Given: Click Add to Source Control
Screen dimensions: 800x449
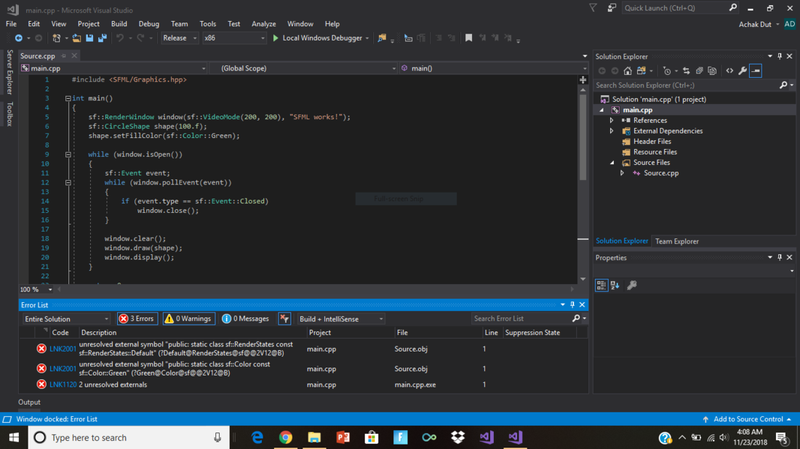Looking at the screenshot, I should pyautogui.click(x=748, y=419).
